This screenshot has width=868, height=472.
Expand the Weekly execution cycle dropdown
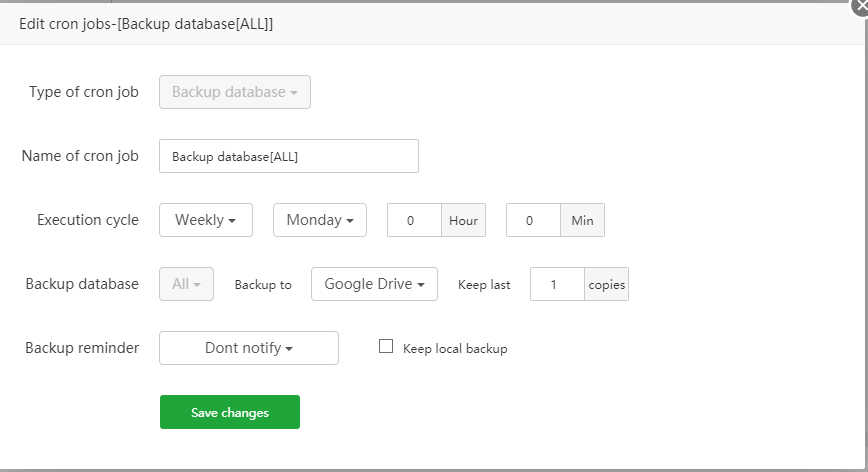(x=206, y=220)
